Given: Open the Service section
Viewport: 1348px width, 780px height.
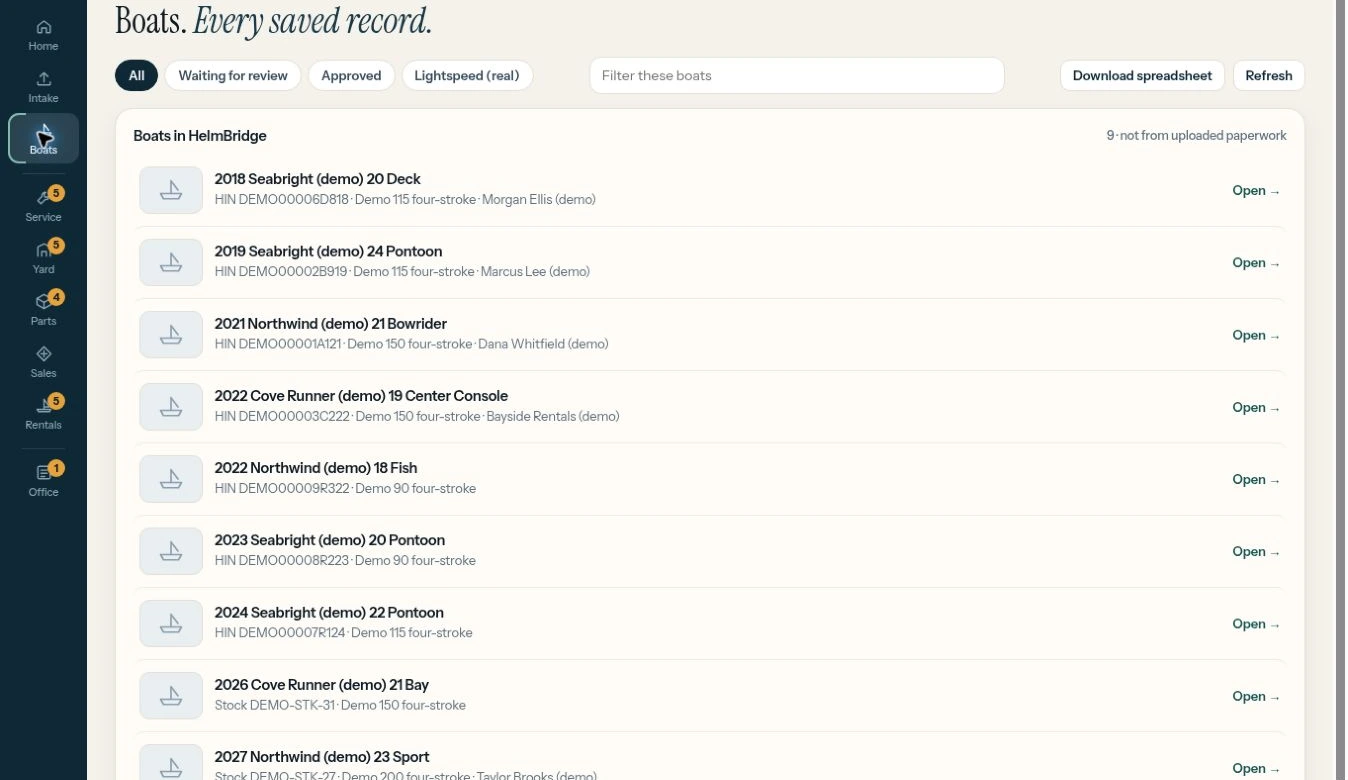Looking at the screenshot, I should point(43,205).
